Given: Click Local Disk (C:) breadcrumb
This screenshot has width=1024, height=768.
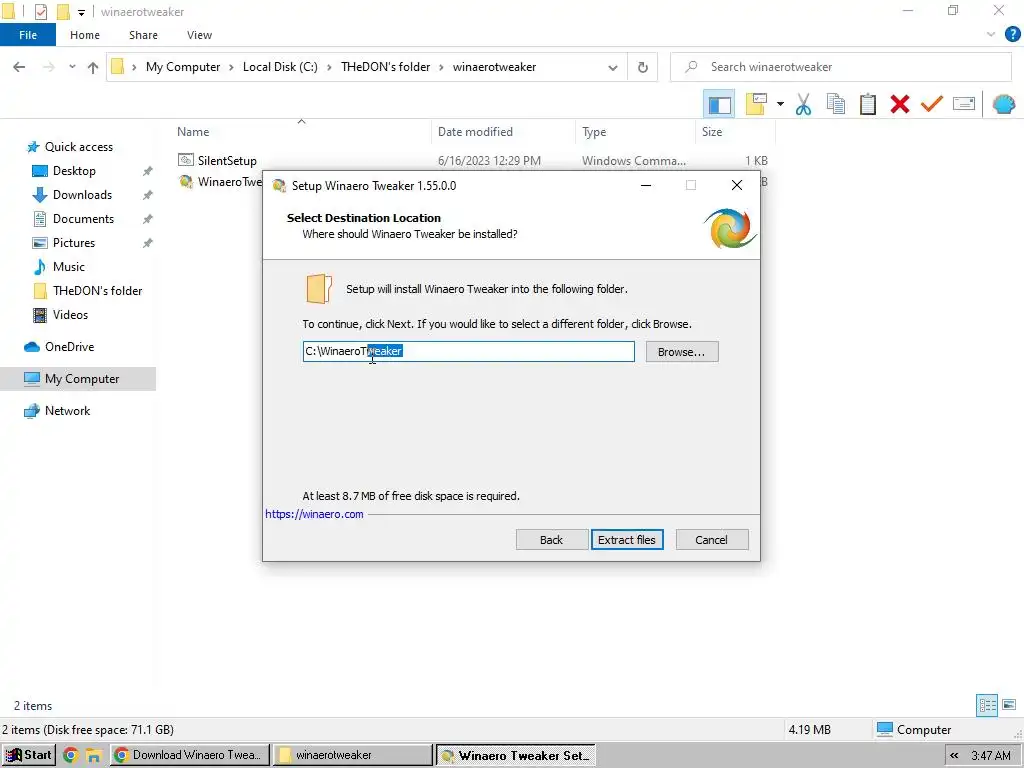Looking at the screenshot, I should 280,67.
